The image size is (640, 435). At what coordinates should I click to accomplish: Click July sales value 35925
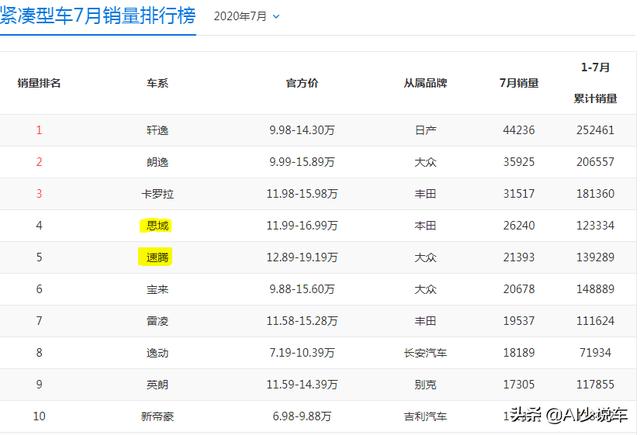[519, 162]
